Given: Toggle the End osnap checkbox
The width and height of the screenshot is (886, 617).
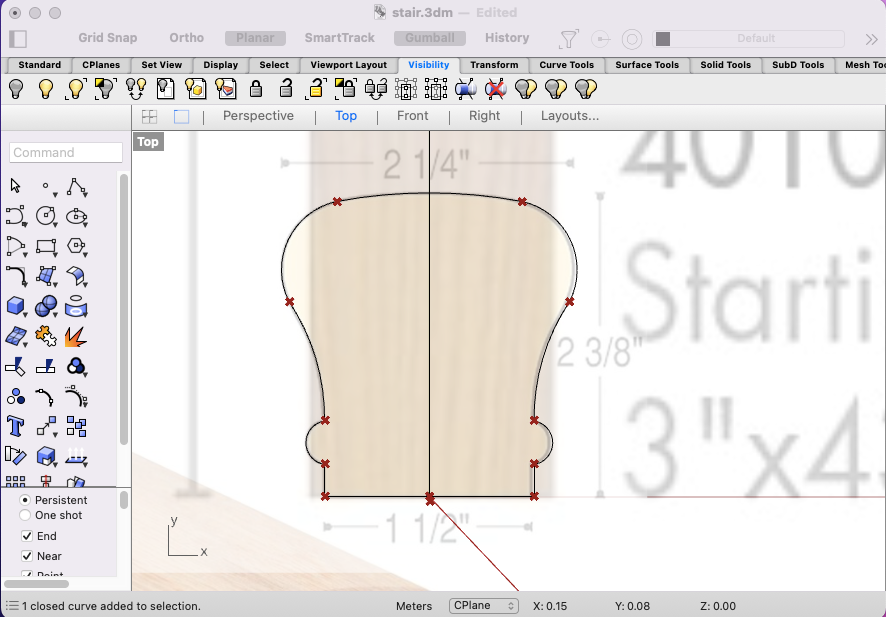Looking at the screenshot, I should coord(27,536).
